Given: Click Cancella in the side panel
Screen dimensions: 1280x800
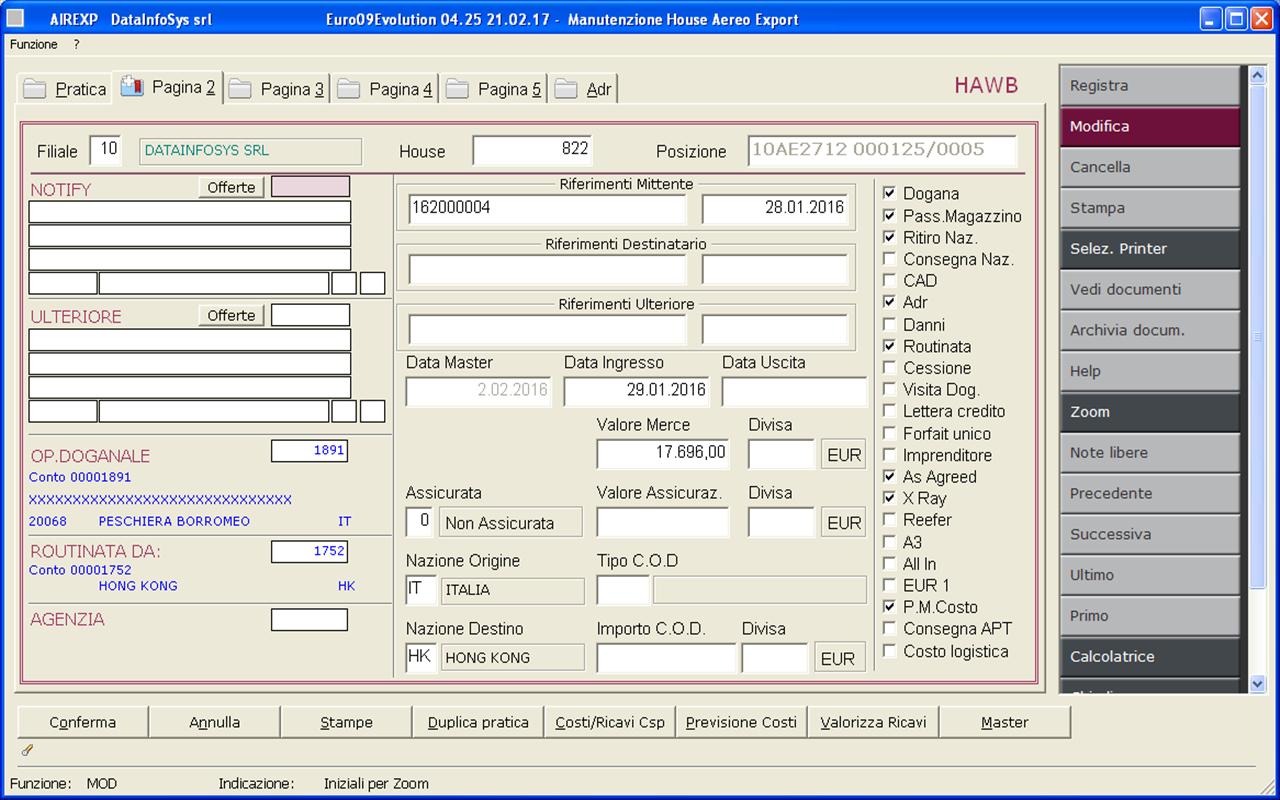Looking at the screenshot, I should (1150, 167).
